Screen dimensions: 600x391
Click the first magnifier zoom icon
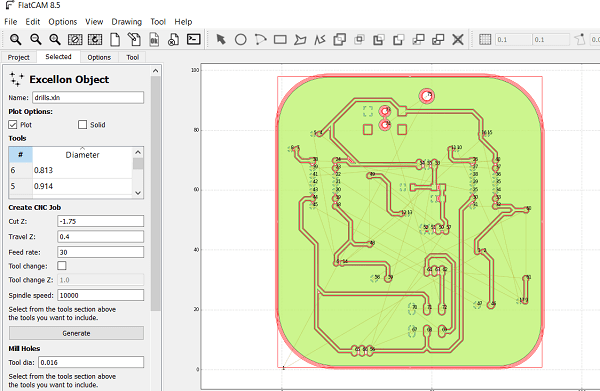tap(15, 39)
